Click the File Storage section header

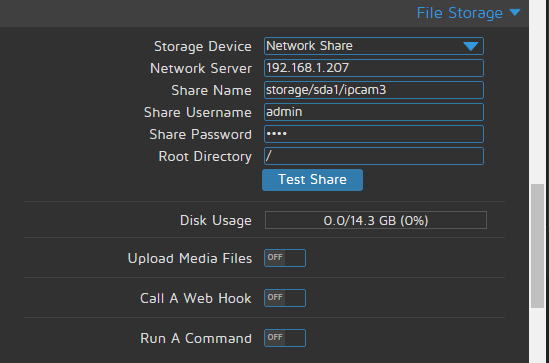point(459,13)
